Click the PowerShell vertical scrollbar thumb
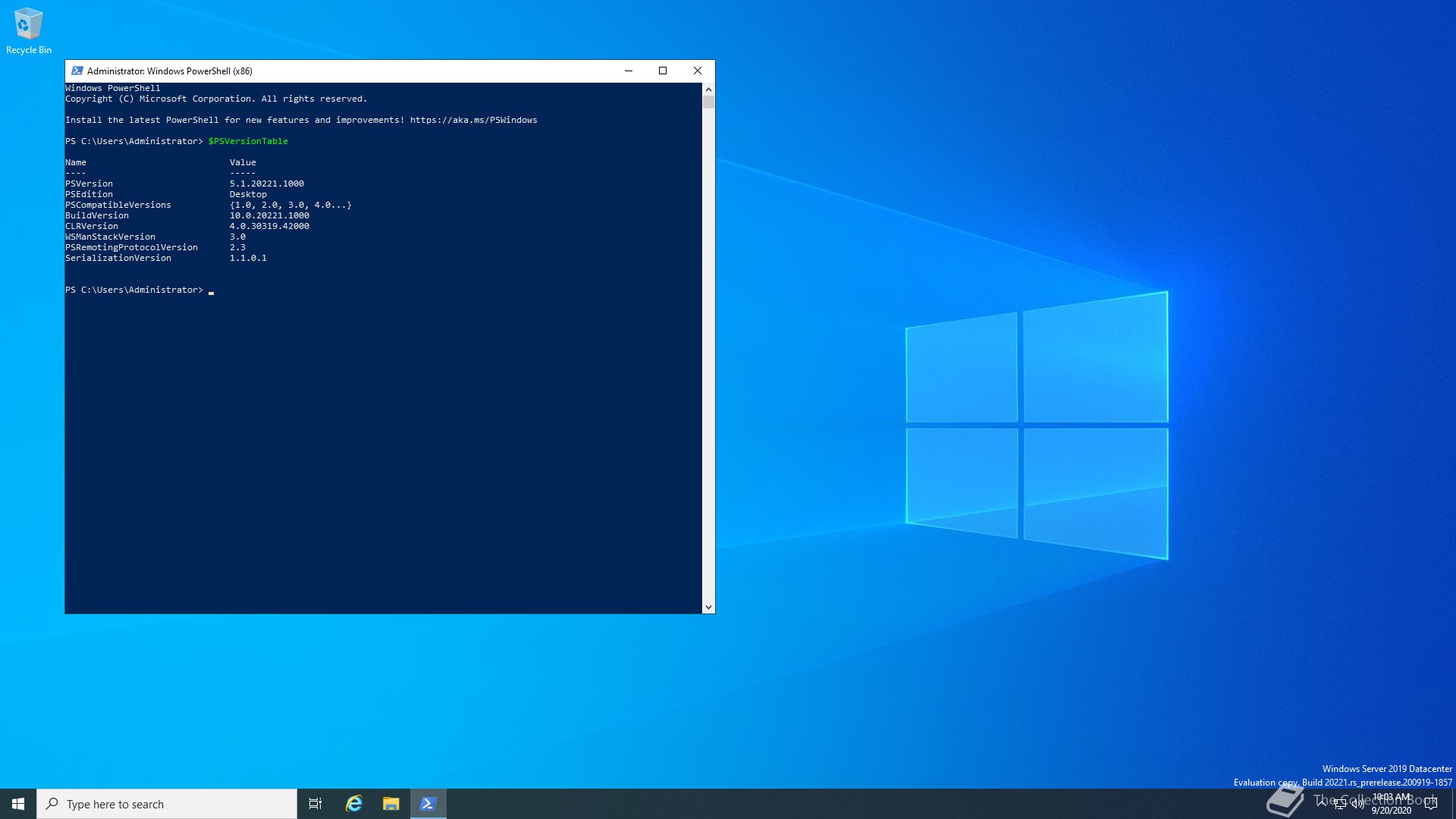 708,102
